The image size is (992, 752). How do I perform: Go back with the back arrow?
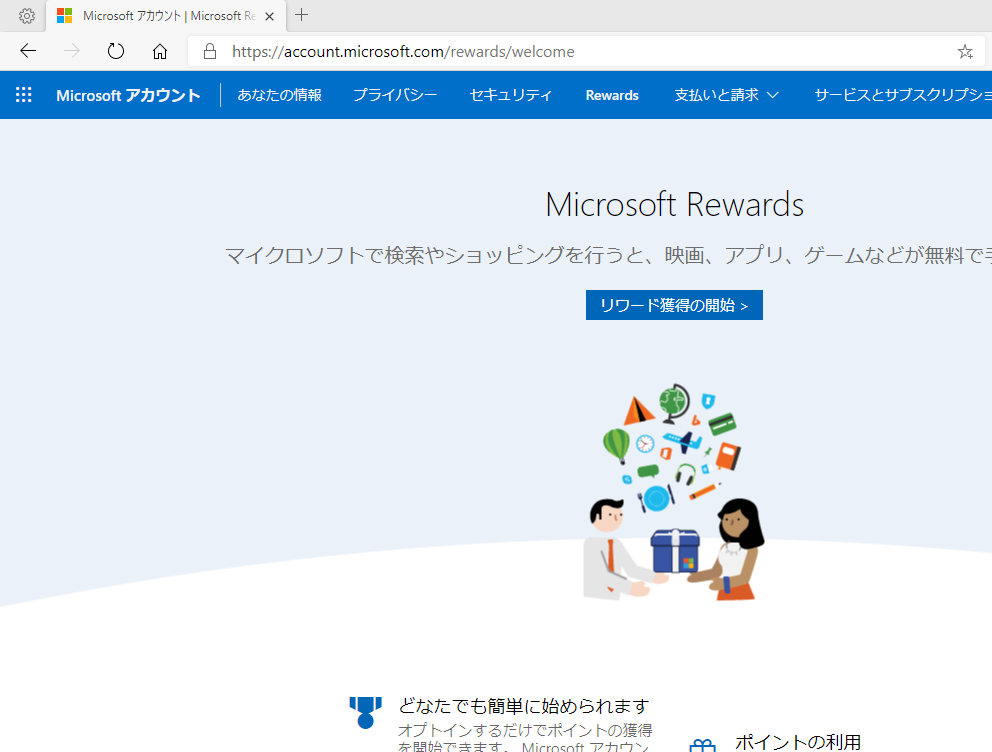(x=28, y=51)
